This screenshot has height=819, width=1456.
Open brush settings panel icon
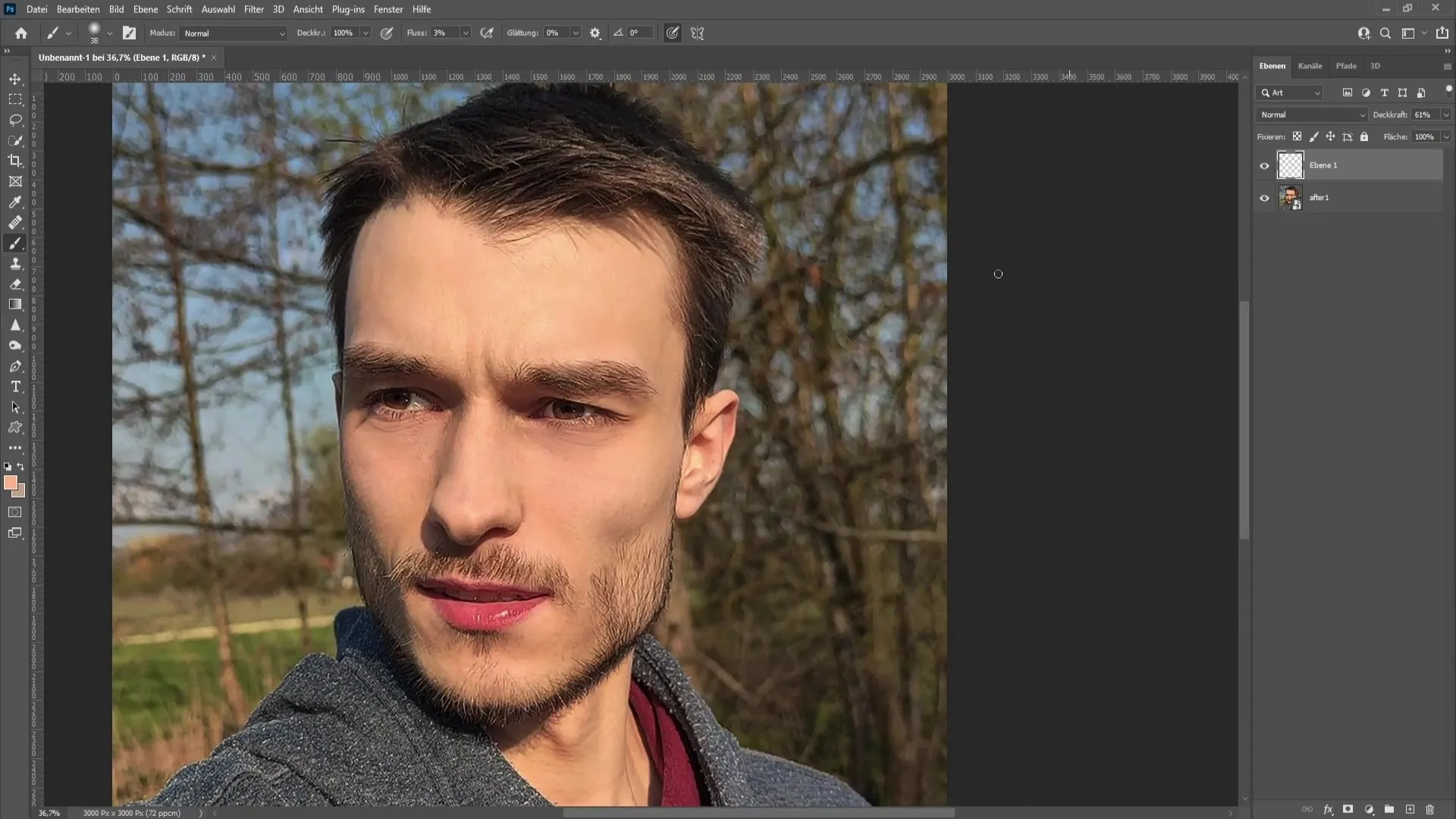click(130, 33)
